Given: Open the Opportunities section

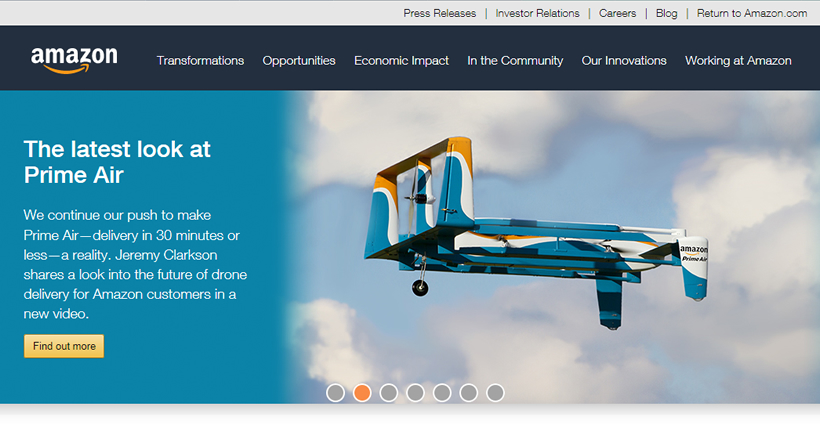Looking at the screenshot, I should (299, 61).
